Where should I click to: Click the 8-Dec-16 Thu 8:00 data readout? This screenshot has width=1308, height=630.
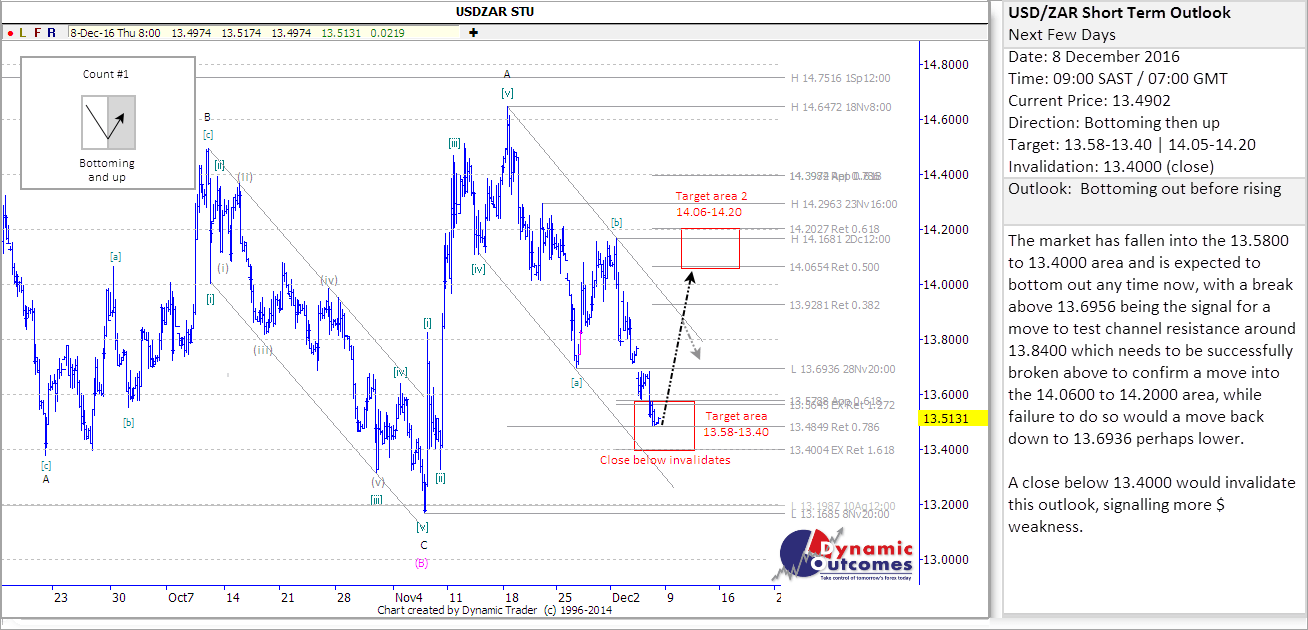[114, 32]
